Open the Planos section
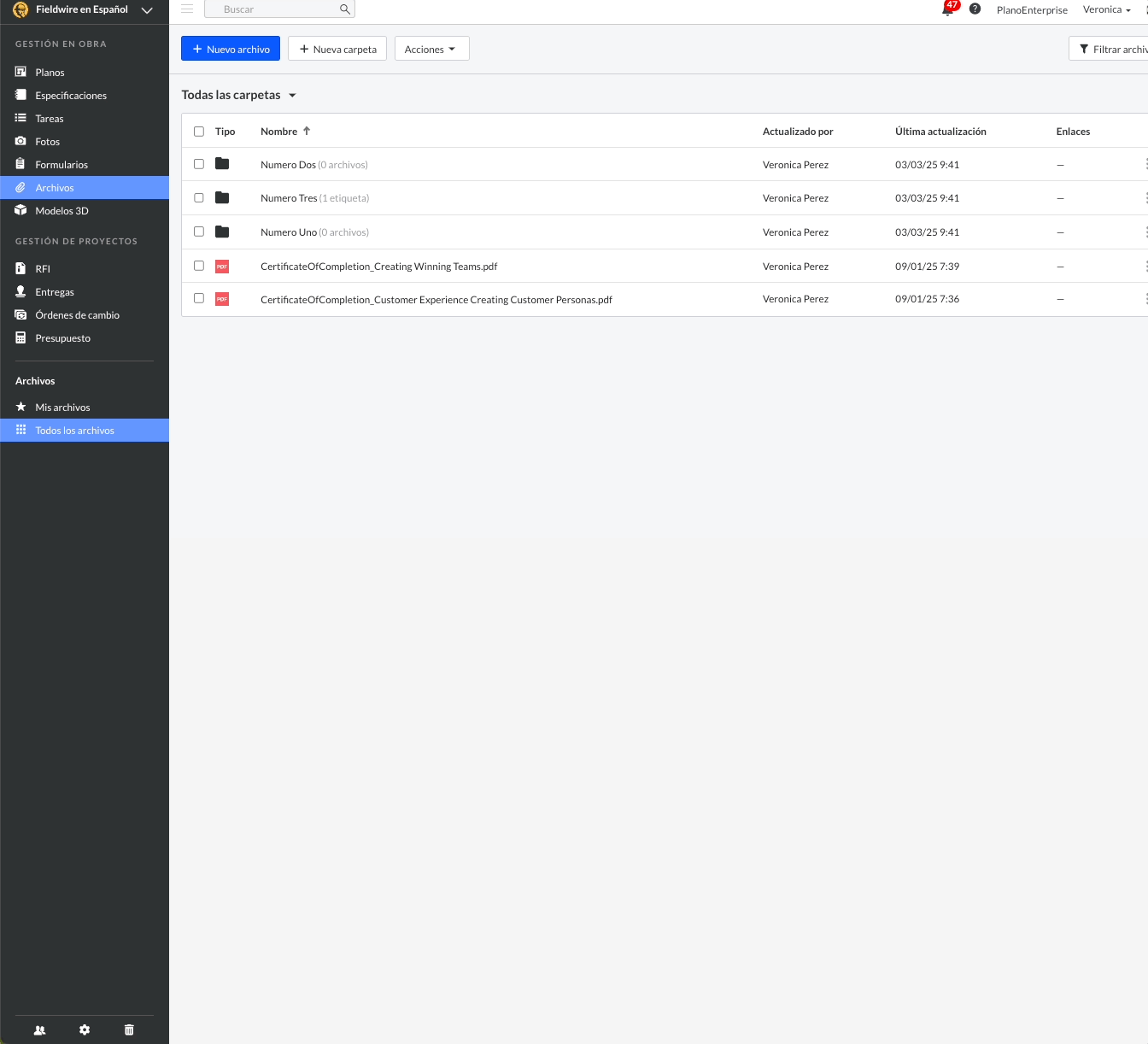This screenshot has width=1148, height=1044. click(x=50, y=73)
